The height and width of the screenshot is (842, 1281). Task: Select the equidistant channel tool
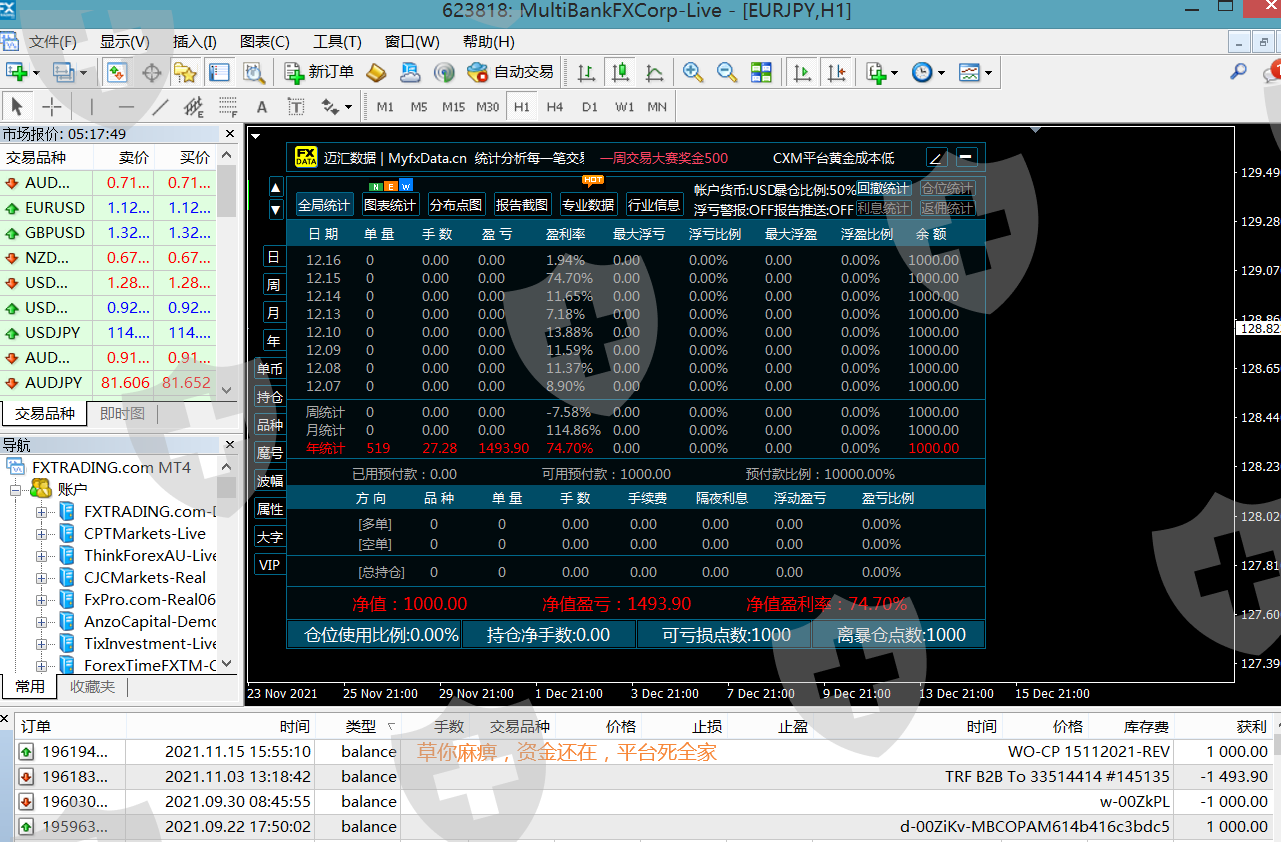pos(194,106)
